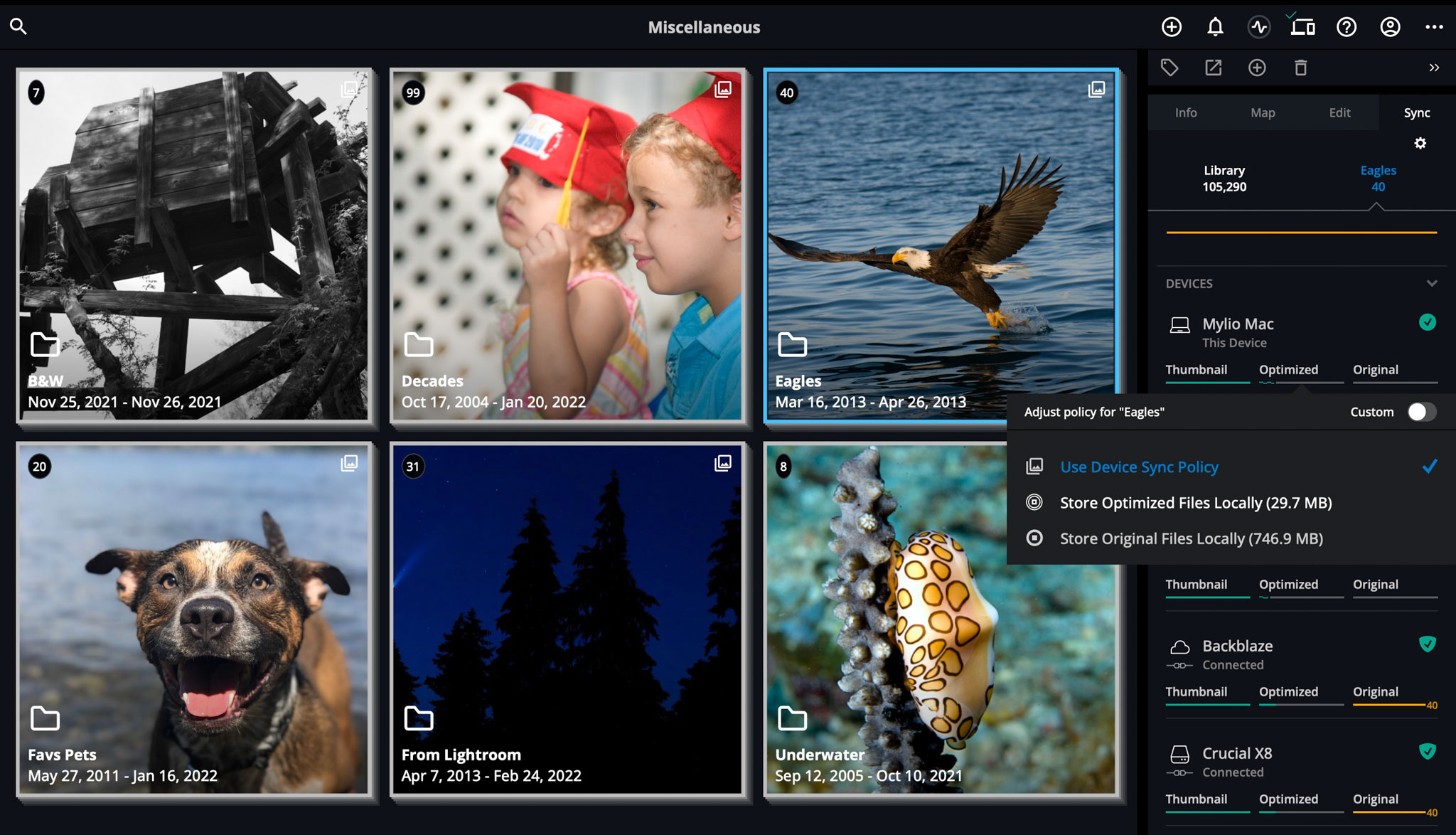Screen dimensions: 1456x835
Task: Click the folder icon on Underwater album
Action: [792, 718]
